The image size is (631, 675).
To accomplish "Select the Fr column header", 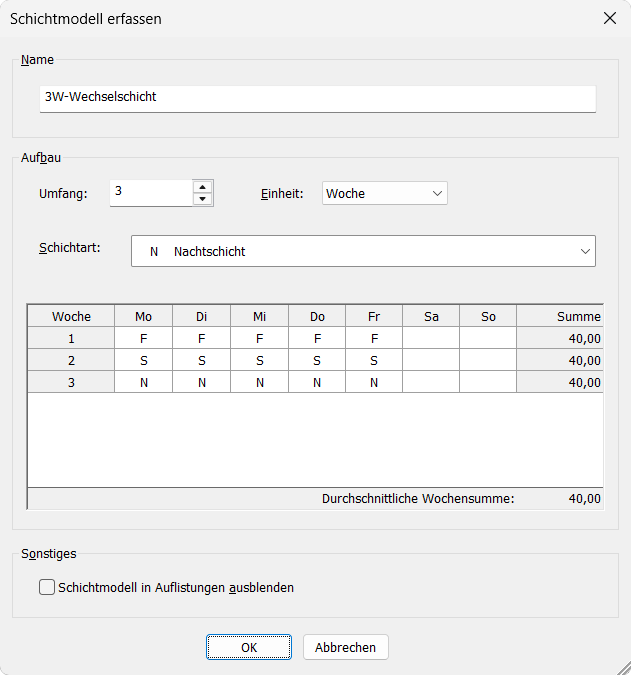I will 374,316.
